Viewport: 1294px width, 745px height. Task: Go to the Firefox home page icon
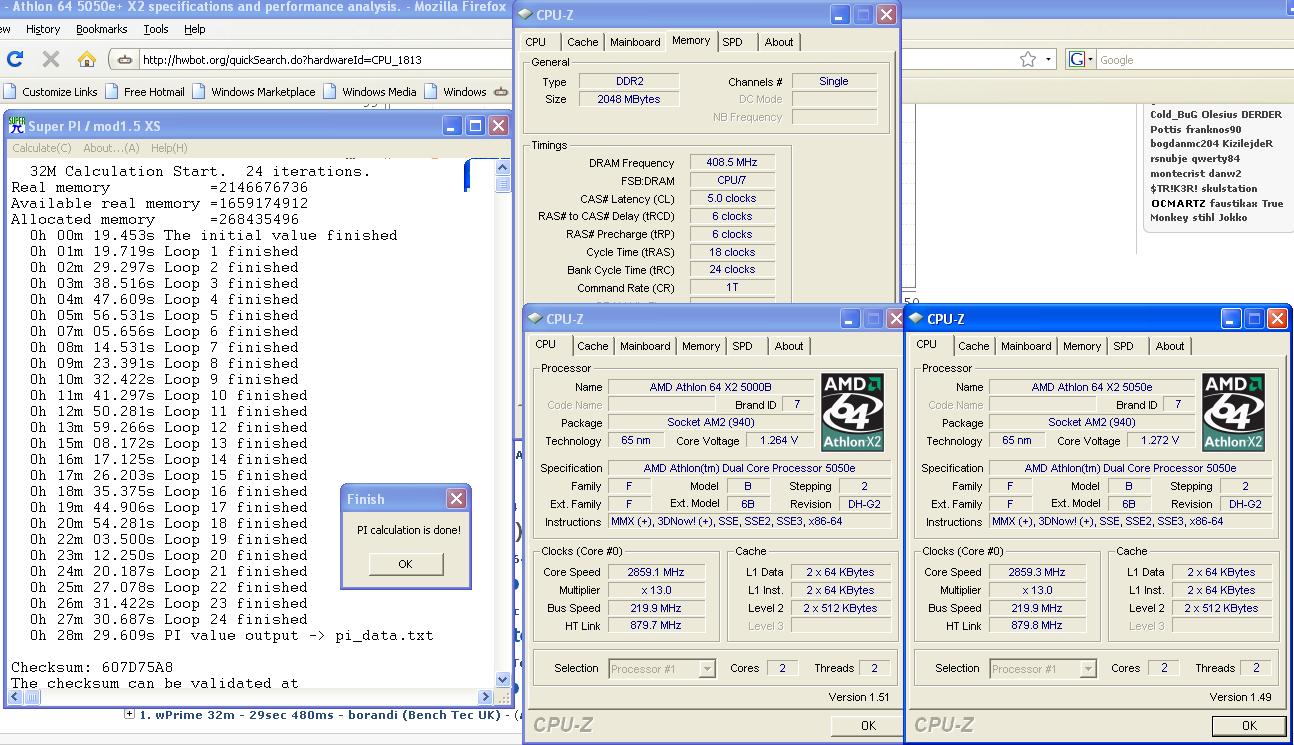pyautogui.click(x=87, y=59)
